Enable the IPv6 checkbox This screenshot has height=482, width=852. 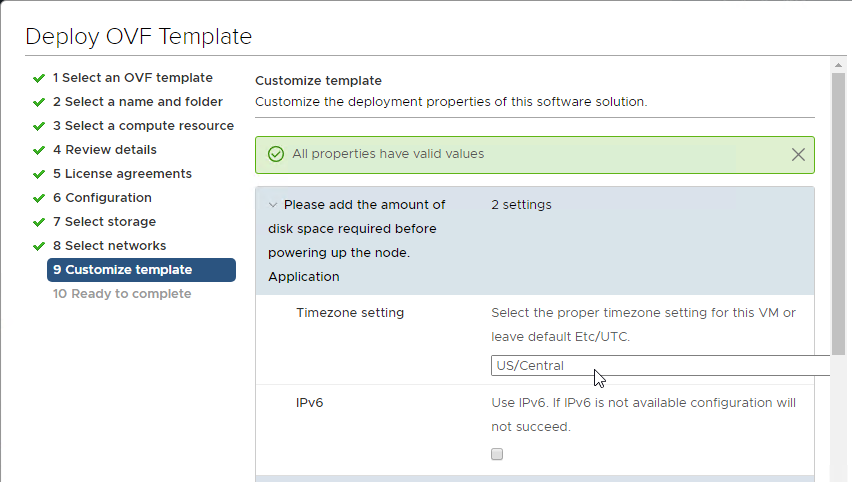coord(497,454)
